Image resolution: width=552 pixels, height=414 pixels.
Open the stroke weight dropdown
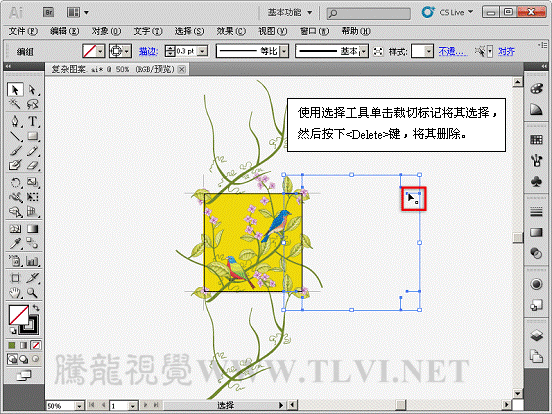coord(202,51)
